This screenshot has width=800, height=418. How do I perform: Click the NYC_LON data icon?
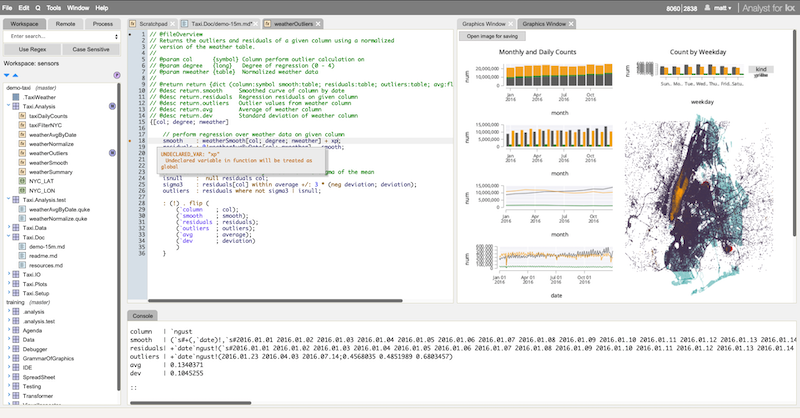coord(22,190)
